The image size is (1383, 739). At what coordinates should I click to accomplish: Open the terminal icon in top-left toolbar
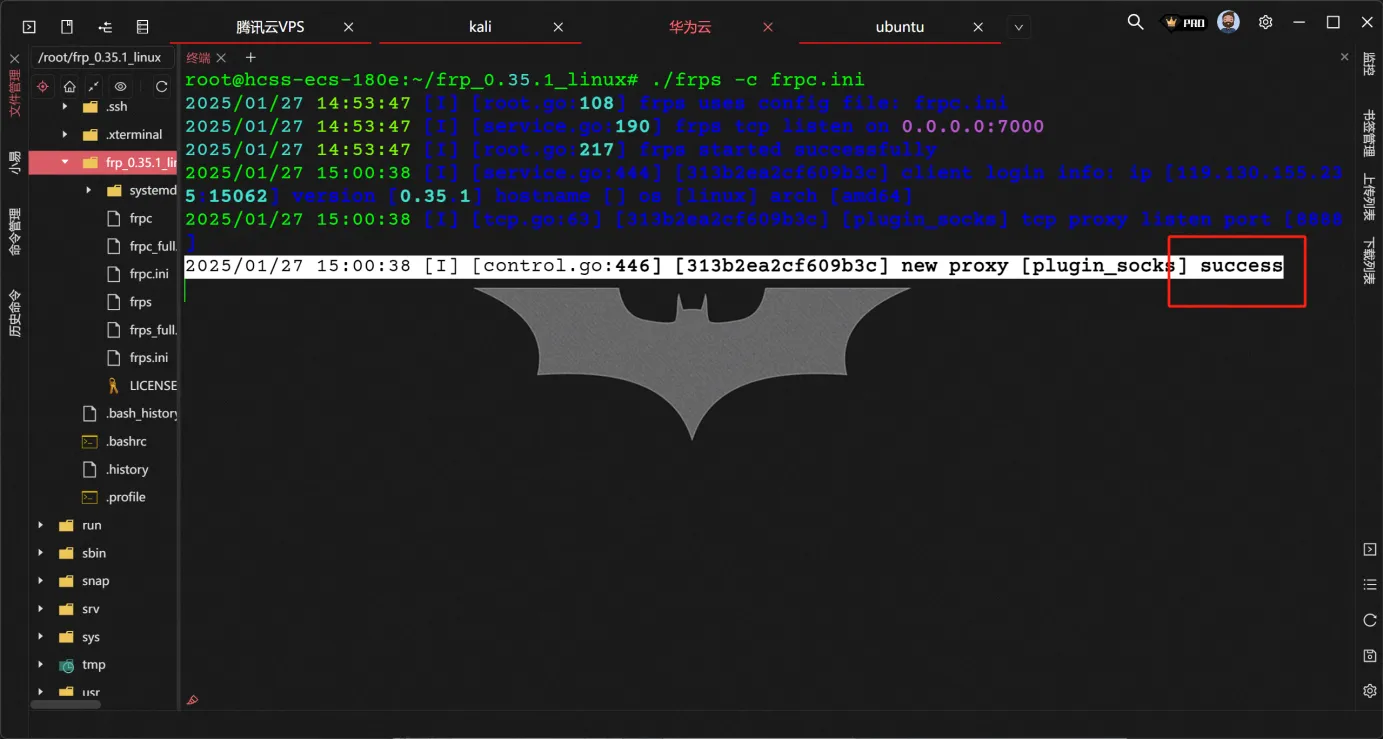coord(28,27)
